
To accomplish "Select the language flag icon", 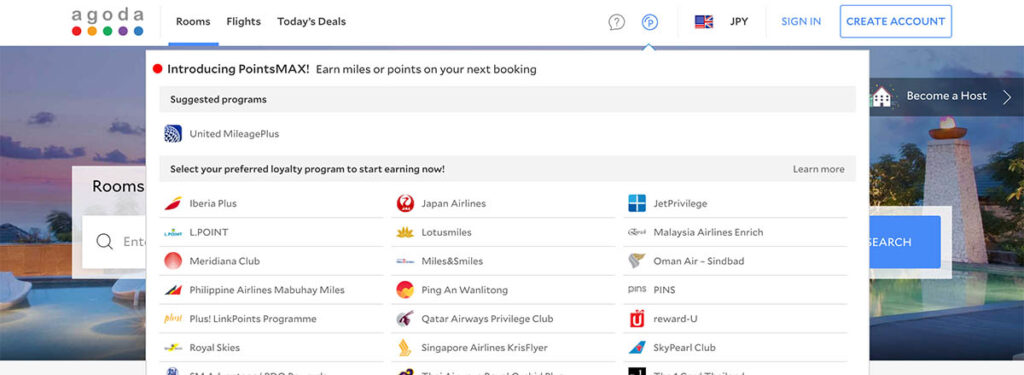I will point(704,22).
